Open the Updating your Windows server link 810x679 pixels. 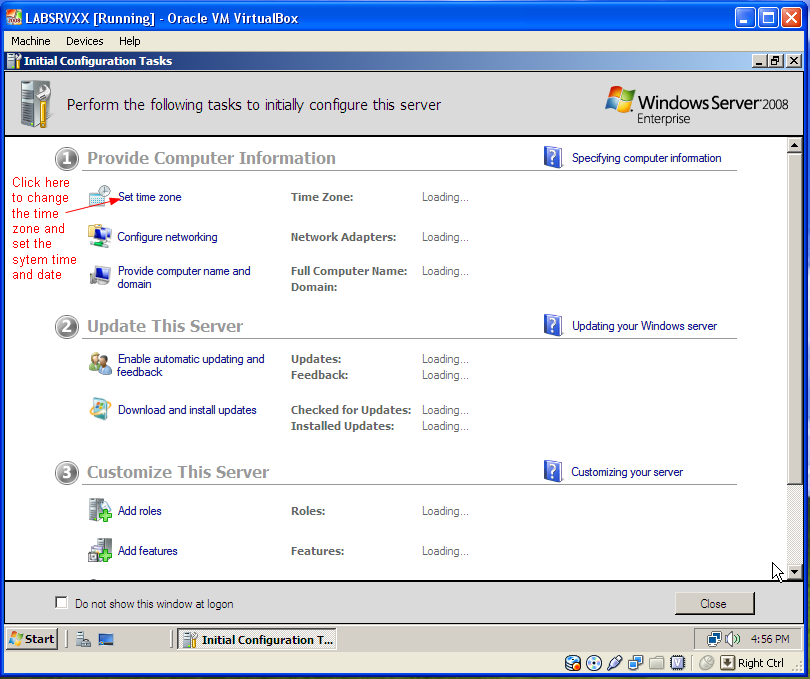644,326
